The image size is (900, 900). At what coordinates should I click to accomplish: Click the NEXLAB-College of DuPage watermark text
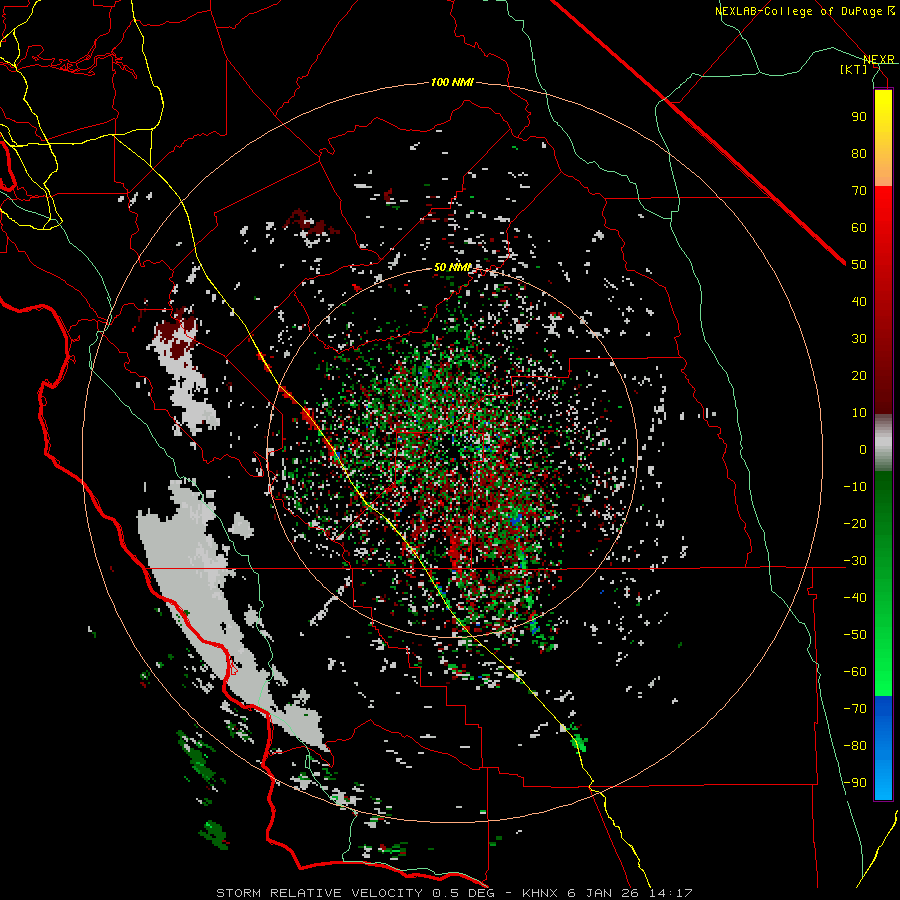coord(798,11)
